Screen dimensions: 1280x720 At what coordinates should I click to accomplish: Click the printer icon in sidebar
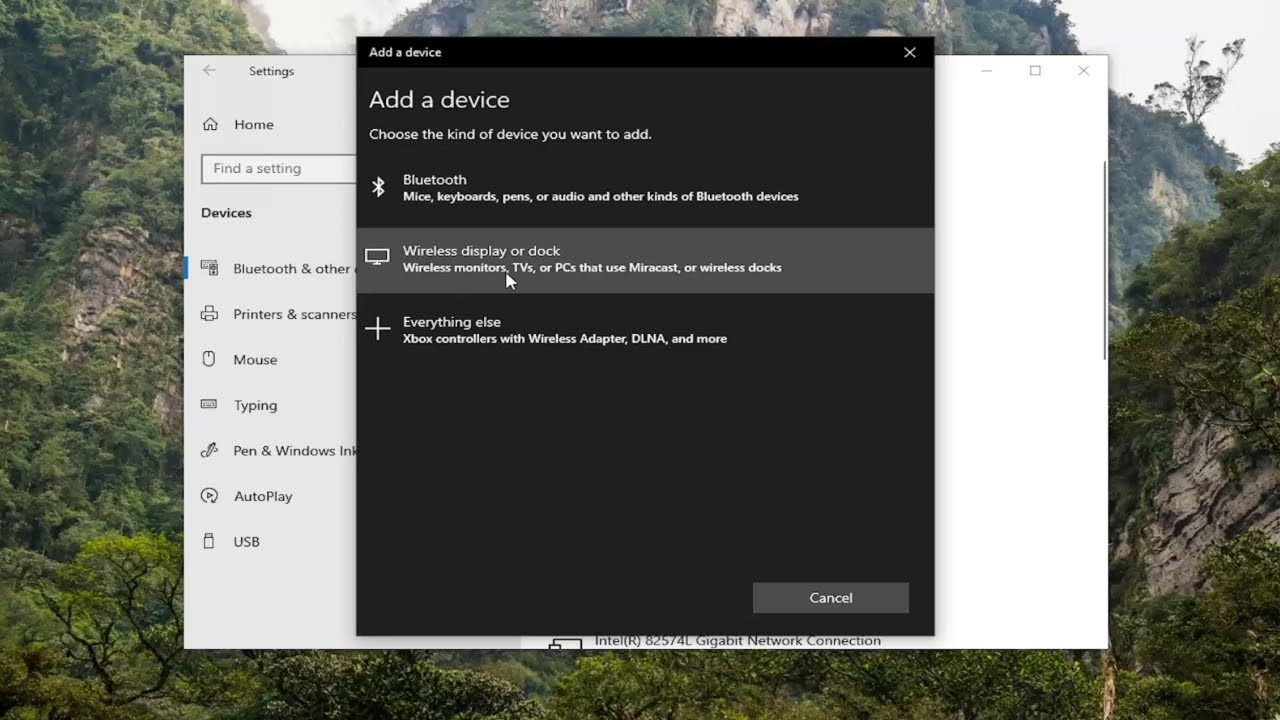(x=209, y=314)
